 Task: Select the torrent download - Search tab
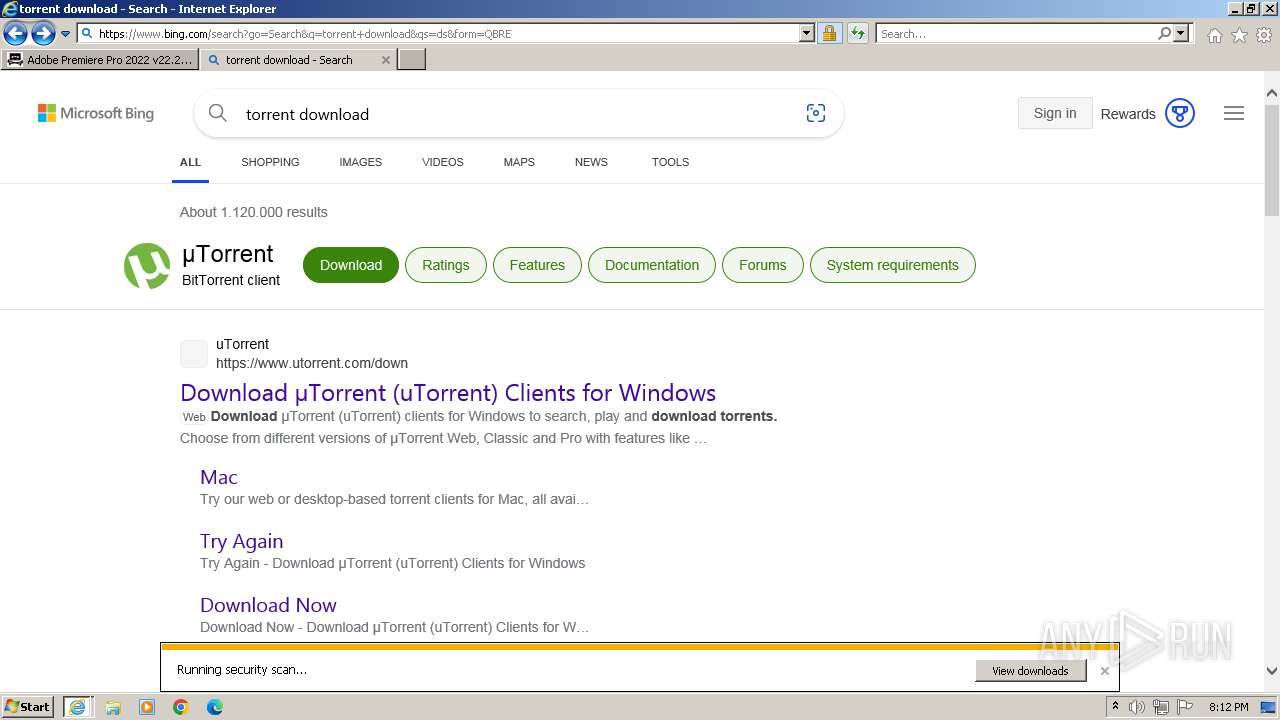tap(290, 60)
